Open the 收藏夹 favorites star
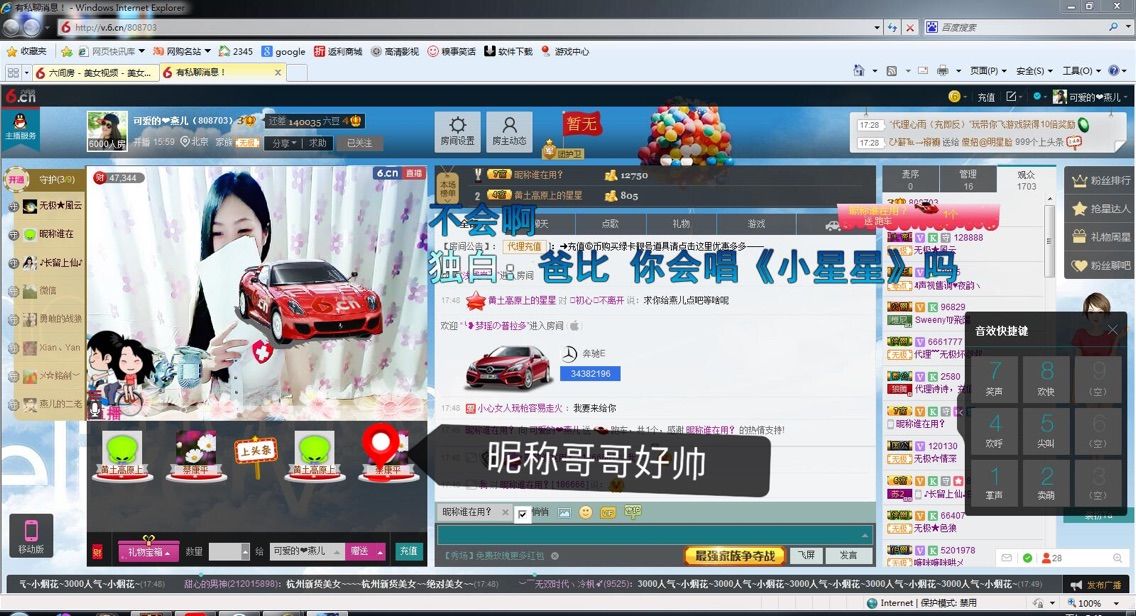Viewport: 1136px width, 616px height. (26, 51)
